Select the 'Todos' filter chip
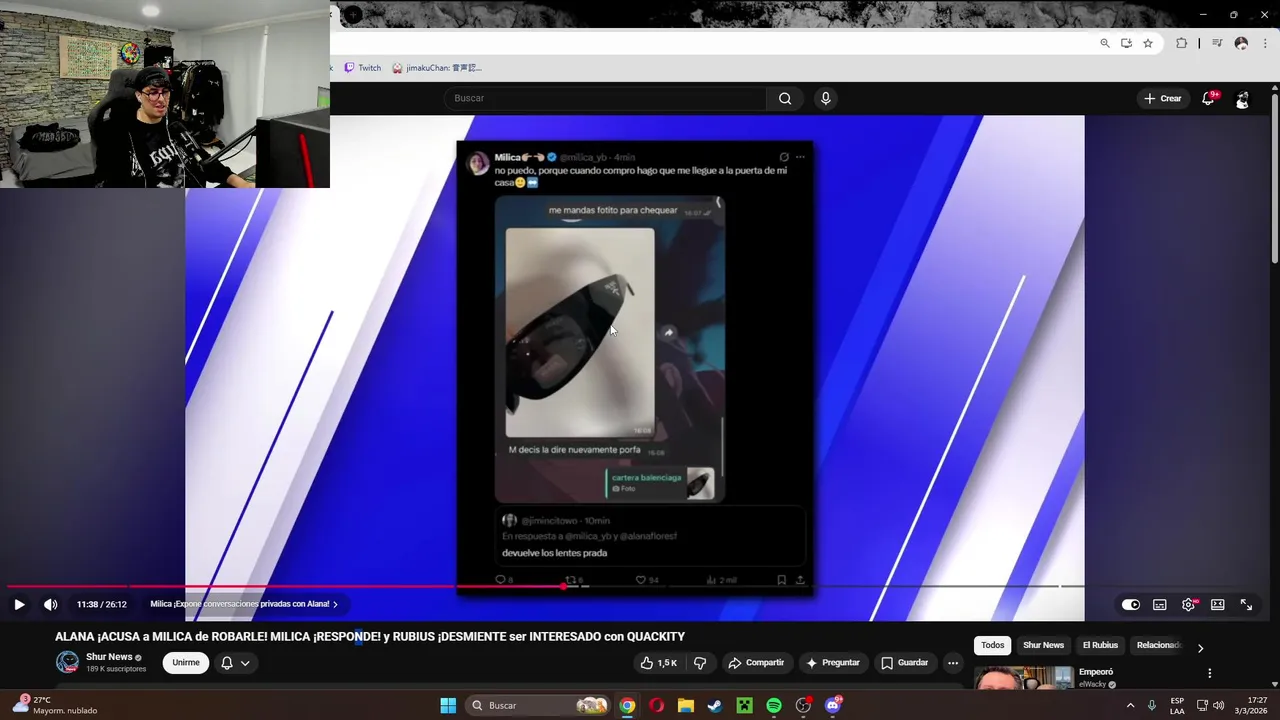This screenshot has width=1280, height=720. coord(992,645)
